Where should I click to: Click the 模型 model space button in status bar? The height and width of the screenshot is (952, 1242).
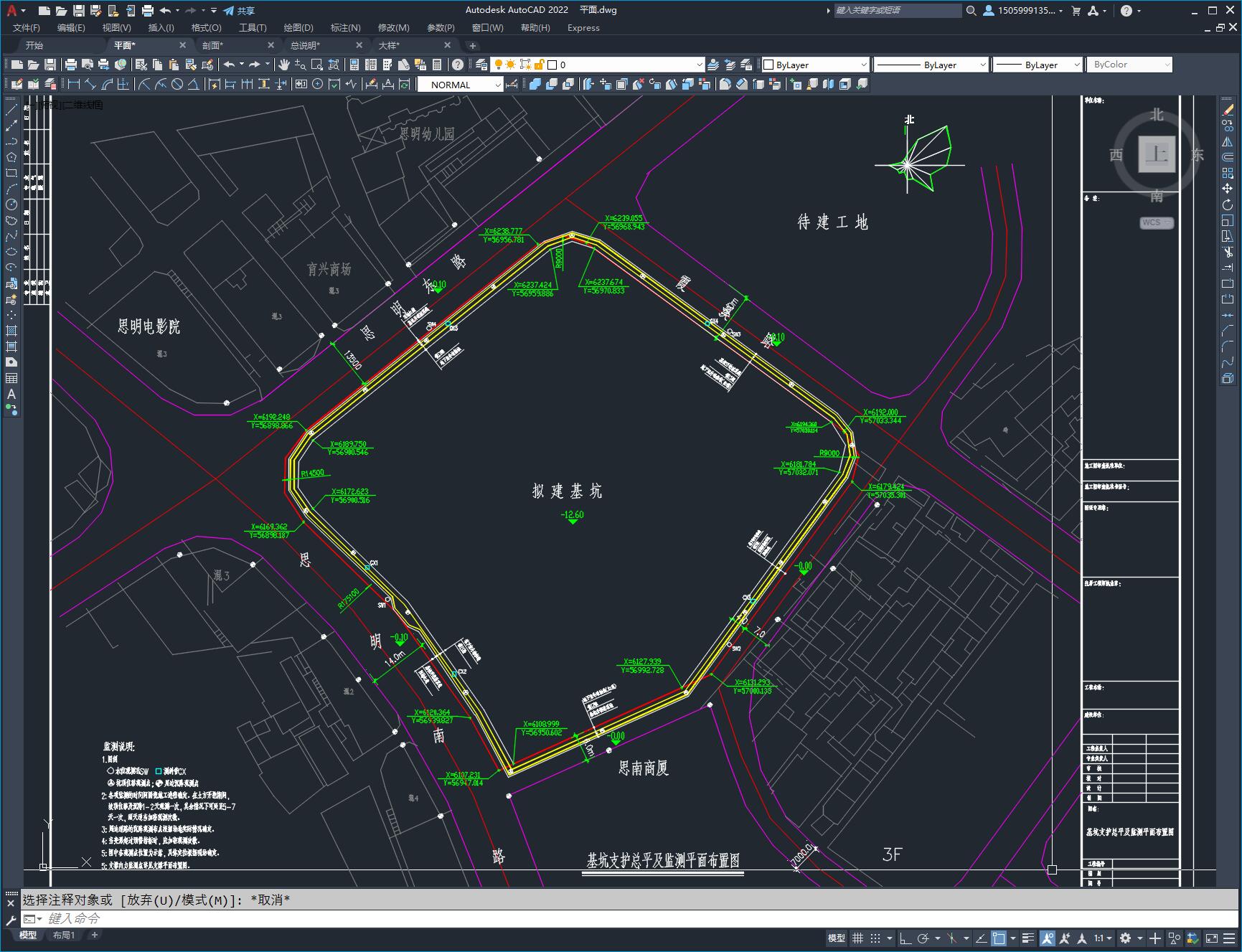837,938
